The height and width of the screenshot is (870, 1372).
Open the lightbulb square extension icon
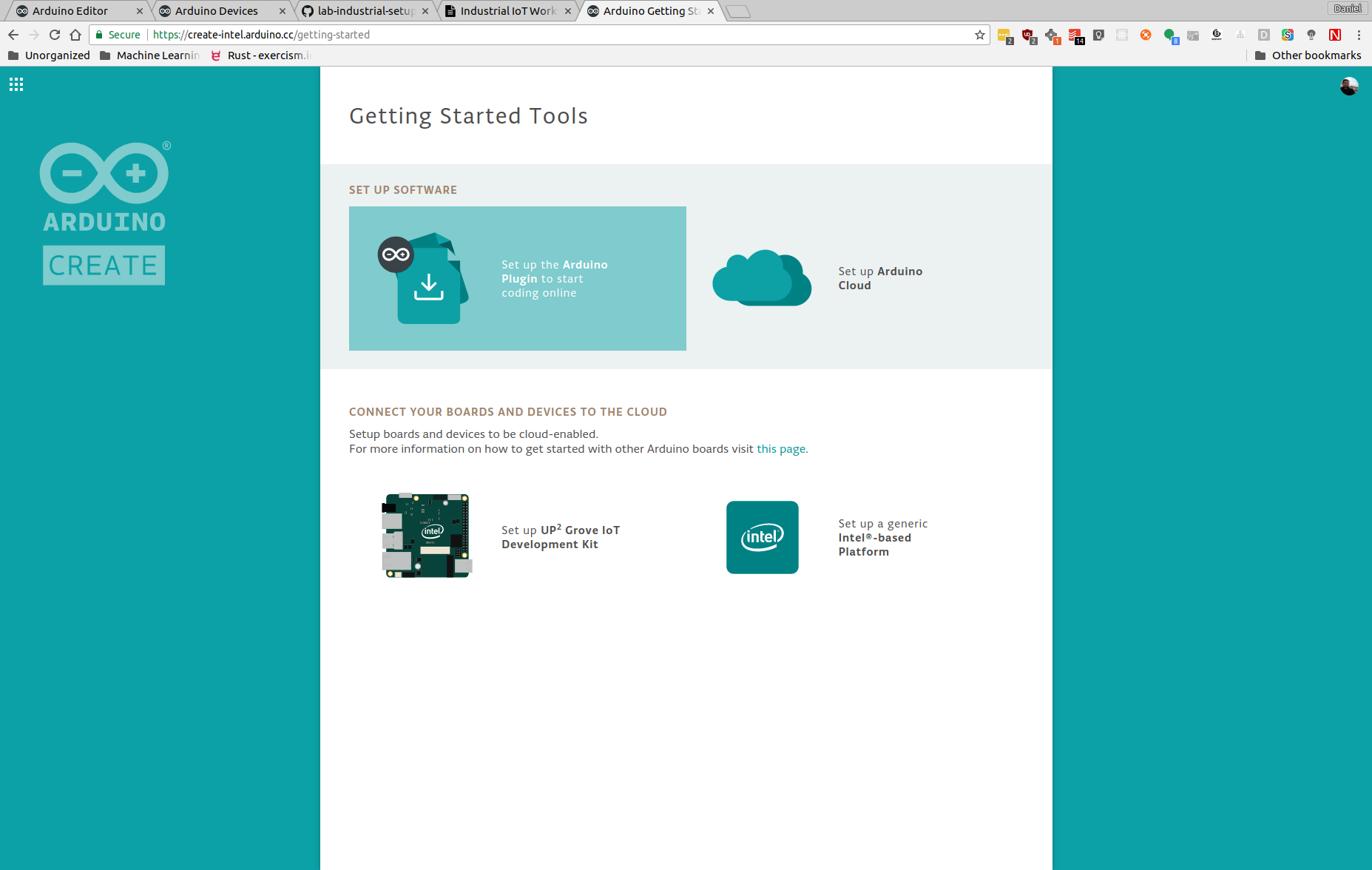[x=1098, y=35]
